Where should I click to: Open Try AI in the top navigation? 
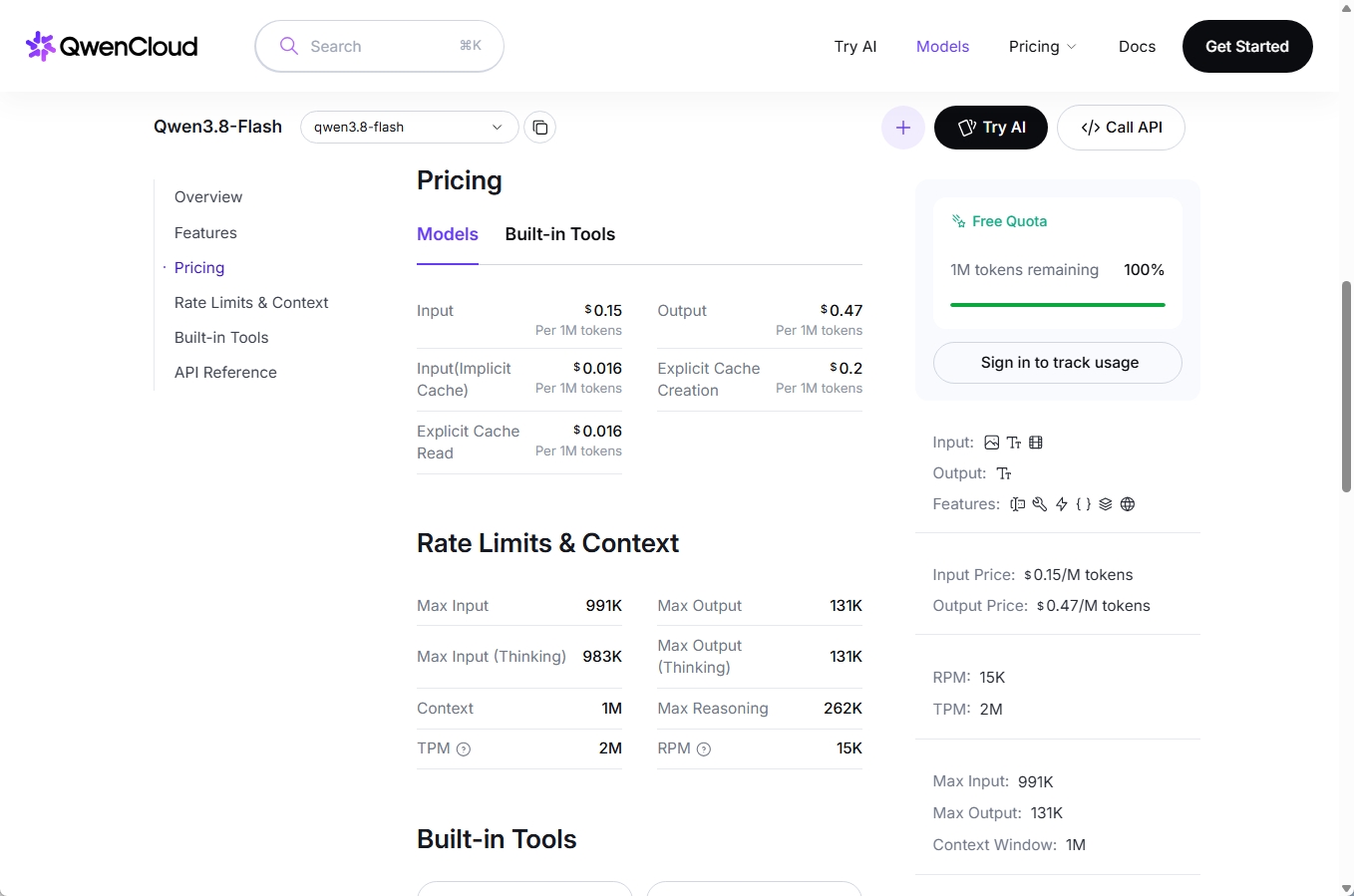click(x=855, y=46)
